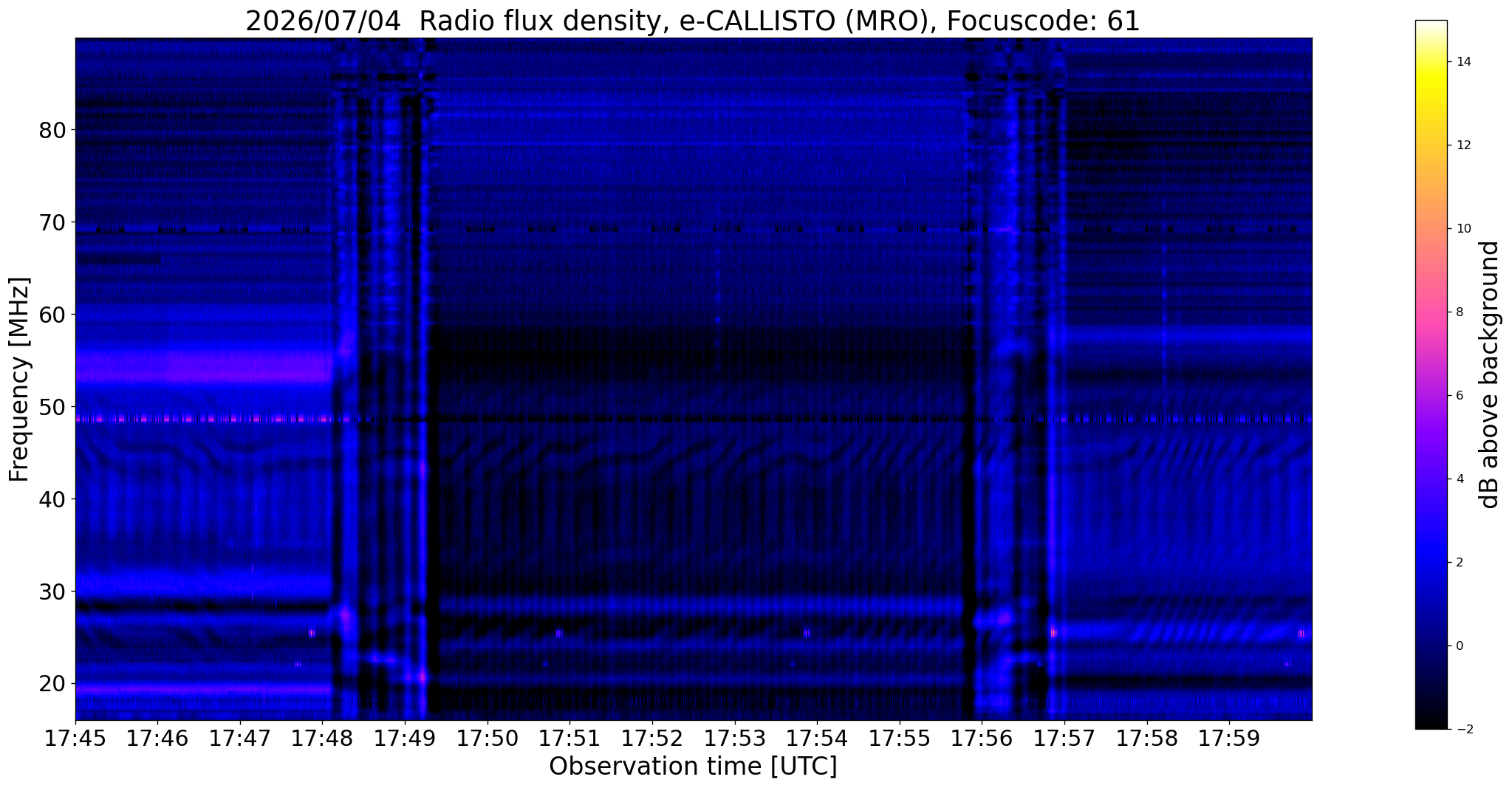Click the '0' colorbar tick label

coord(1458,646)
